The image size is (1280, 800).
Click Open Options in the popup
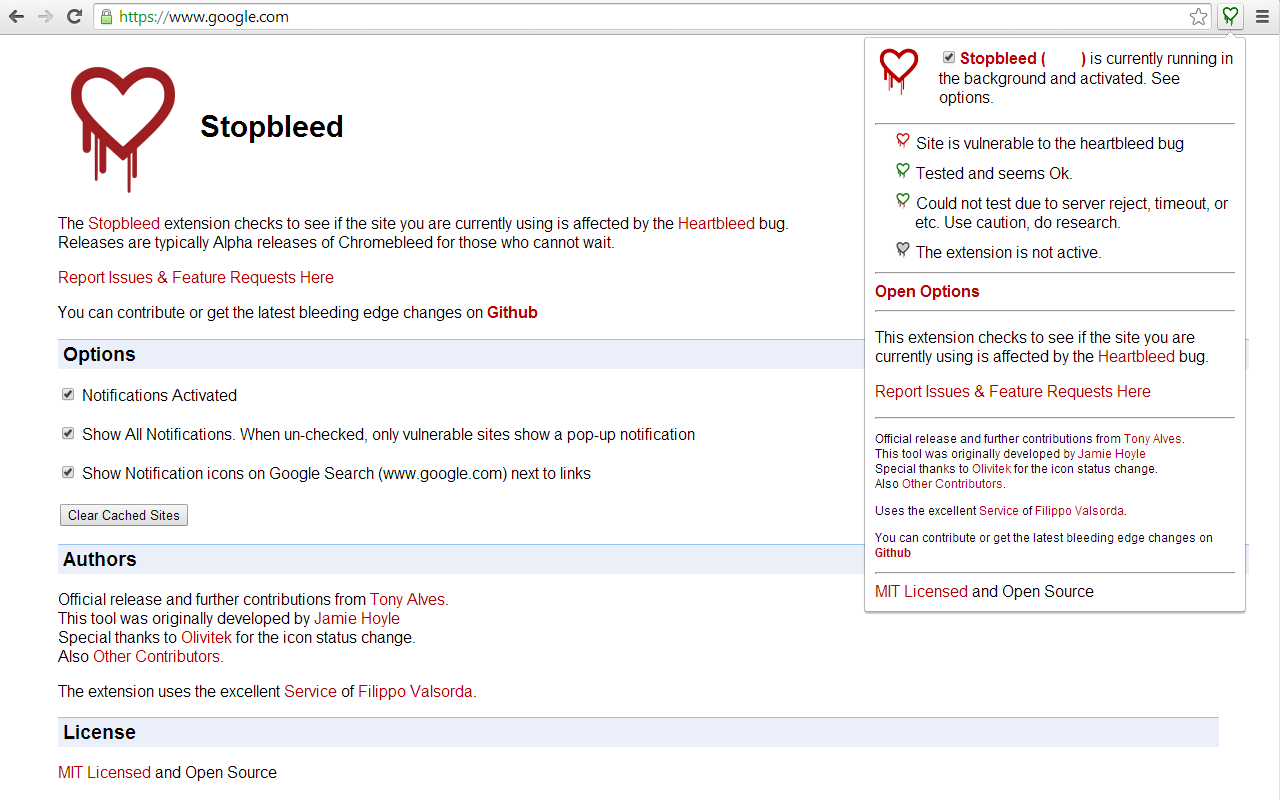click(927, 292)
